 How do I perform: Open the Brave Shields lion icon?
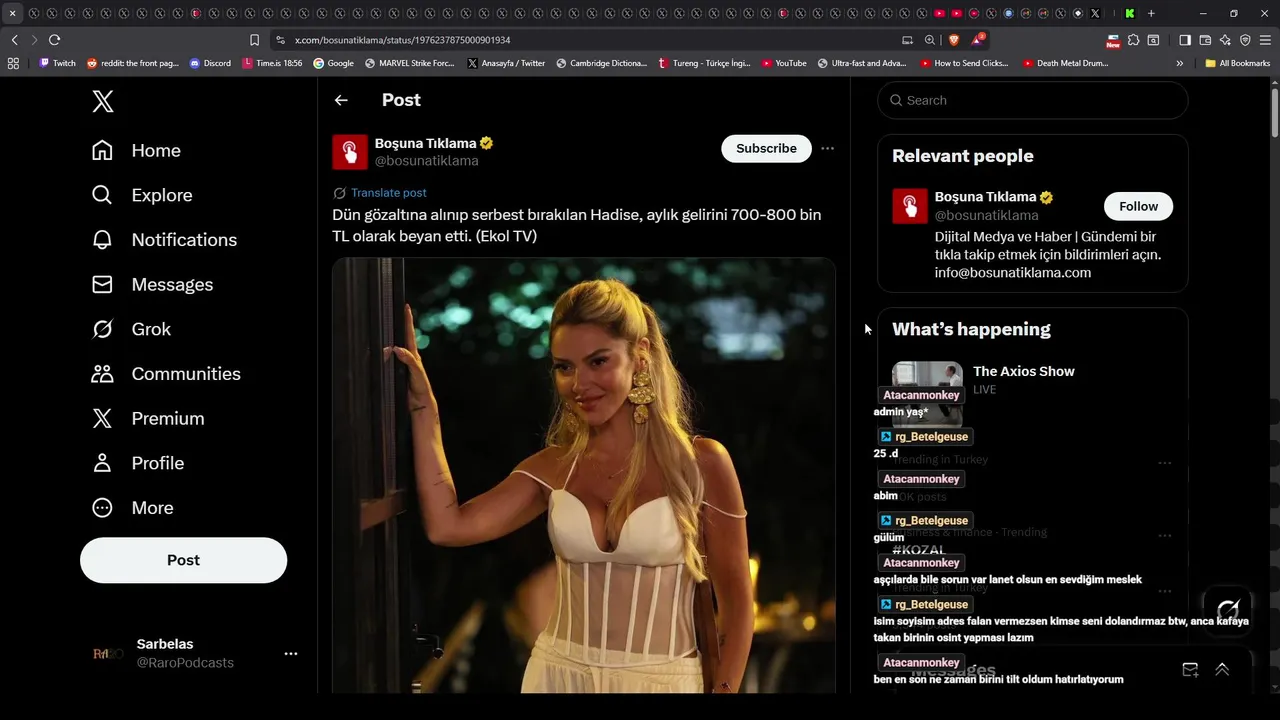pos(953,40)
